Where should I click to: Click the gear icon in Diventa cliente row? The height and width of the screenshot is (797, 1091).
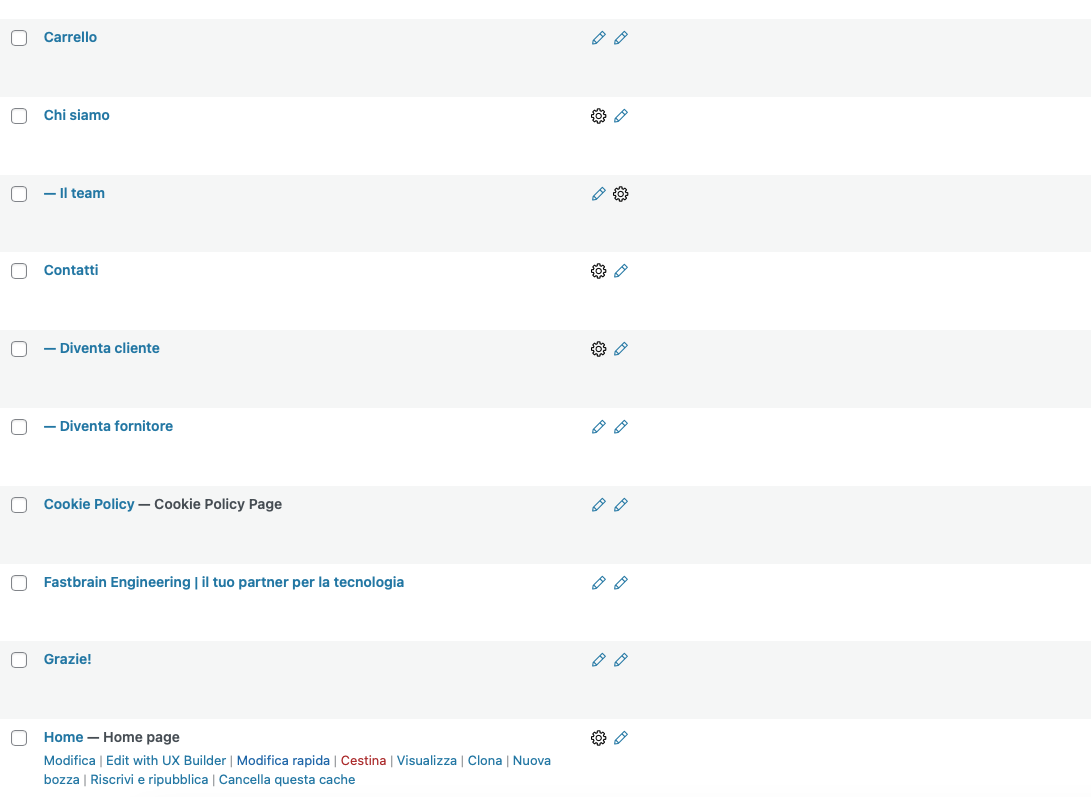(x=598, y=349)
